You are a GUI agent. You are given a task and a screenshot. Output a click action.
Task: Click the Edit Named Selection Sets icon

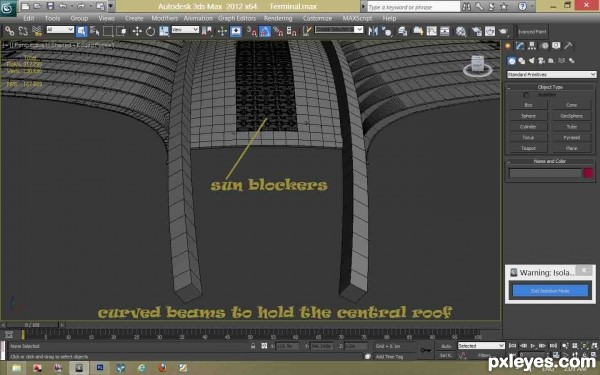(x=307, y=31)
